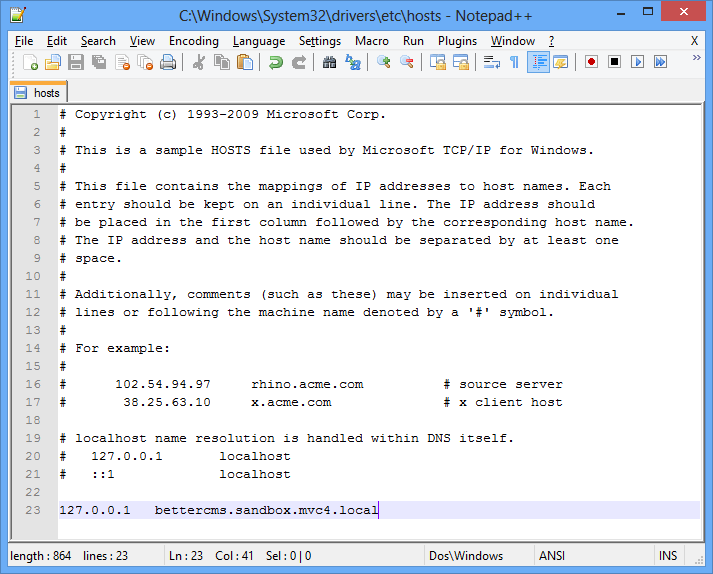Click the Redo arrow icon

pyautogui.click(x=299, y=62)
